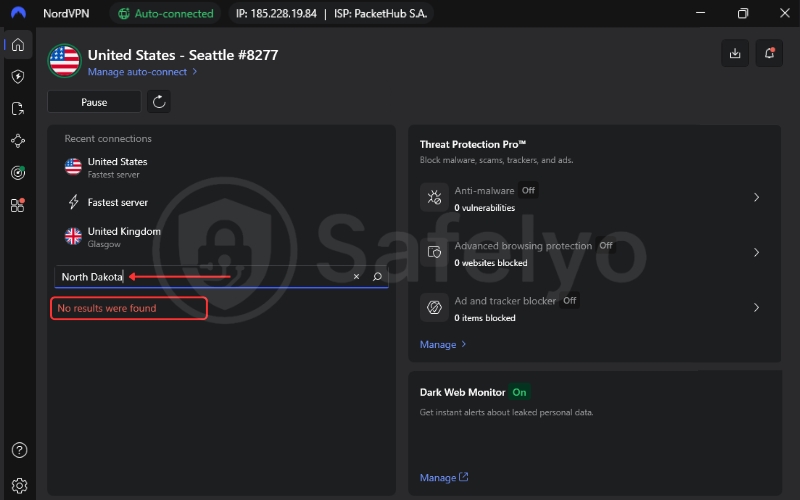
Task: Clear the North Dakota search text
Action: (356, 277)
